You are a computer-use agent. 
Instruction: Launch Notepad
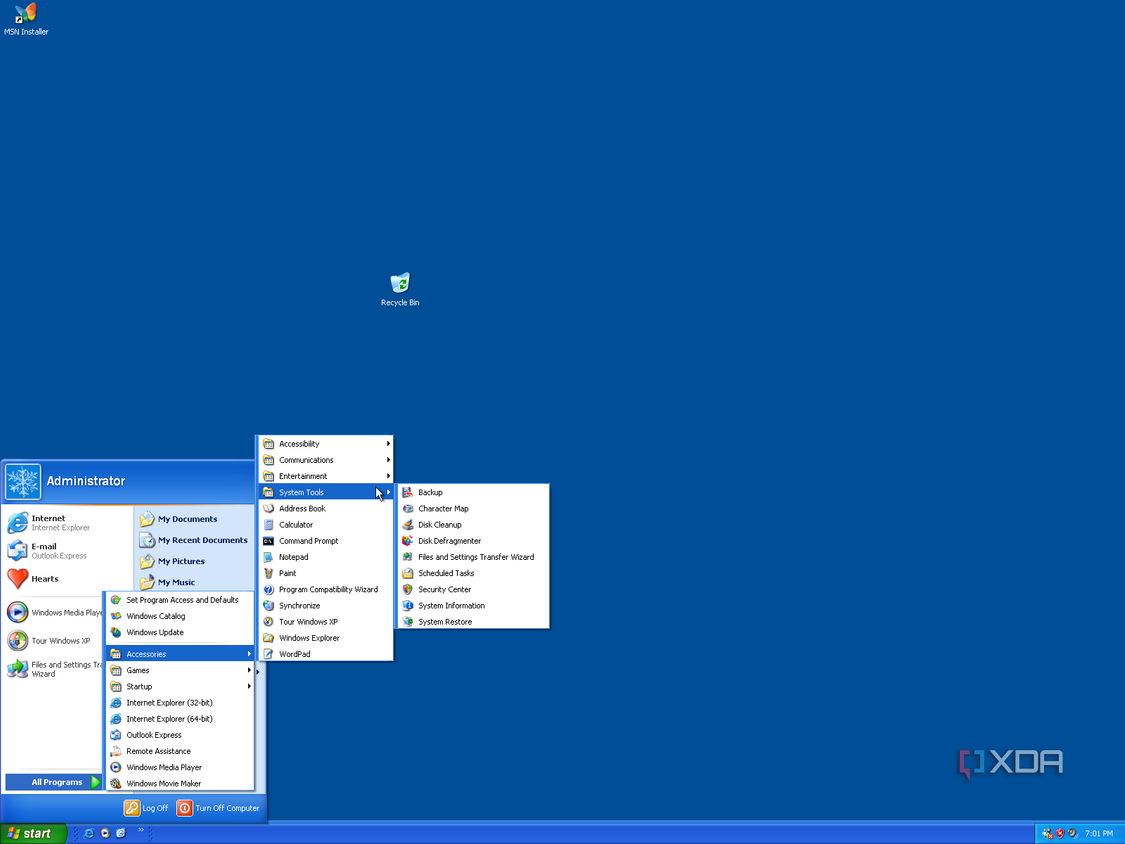[326, 557]
